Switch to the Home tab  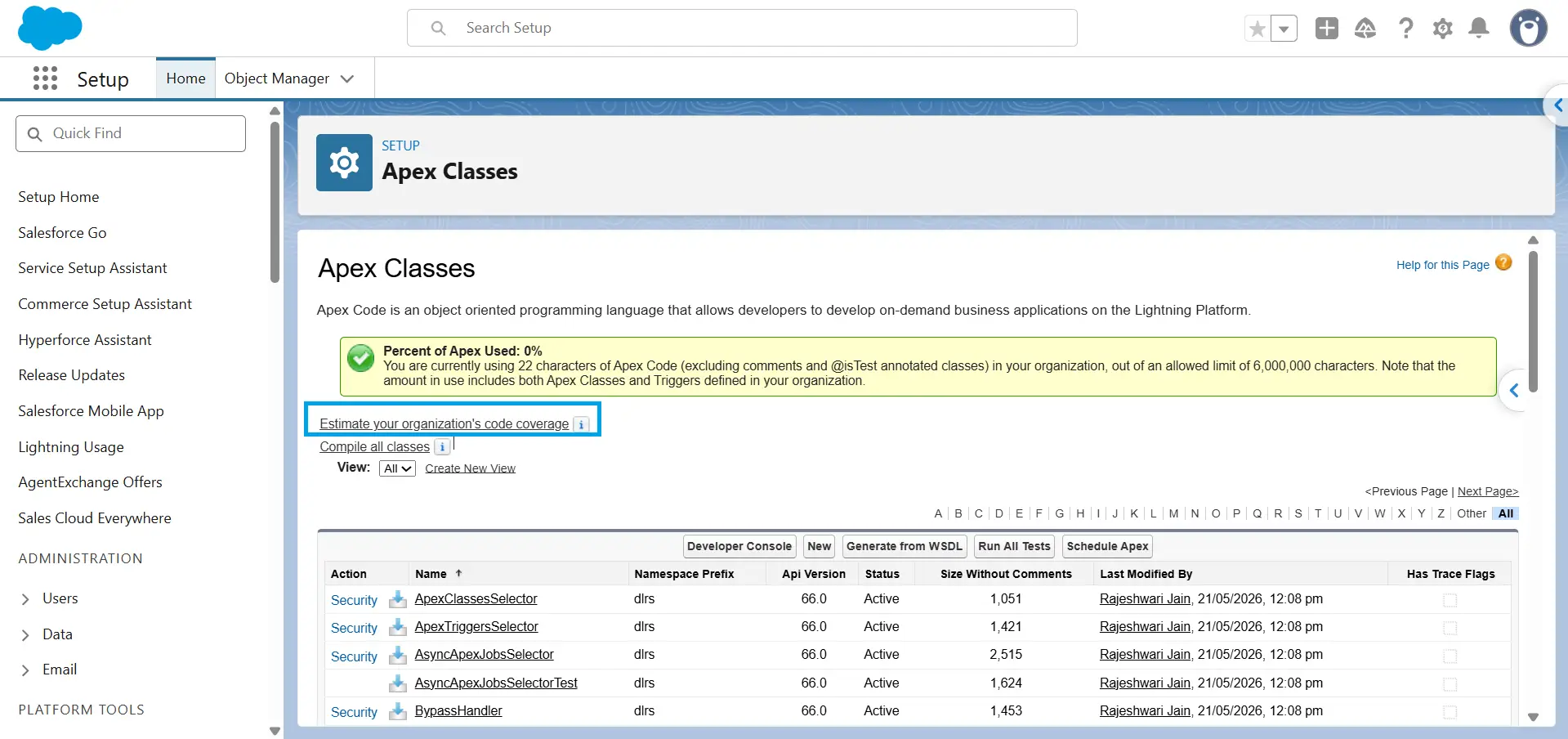185,78
